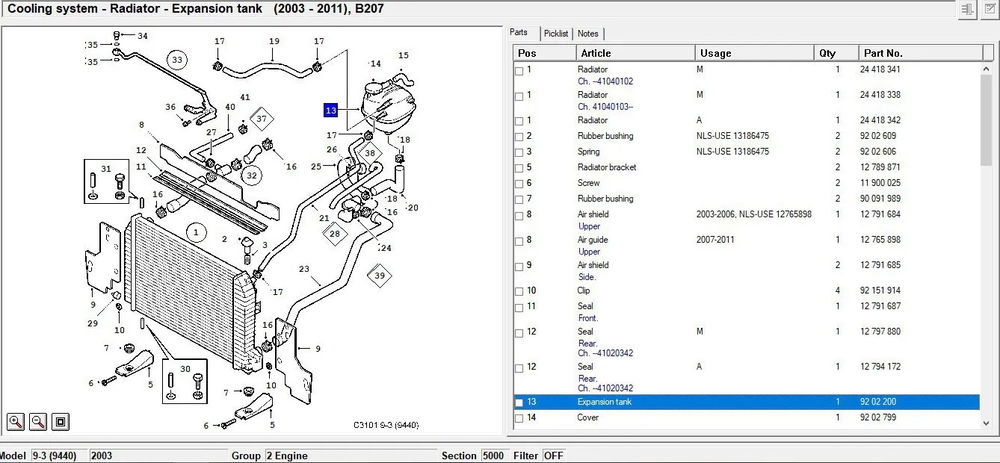
Task: Open the Notes tab
Action: click(x=589, y=33)
